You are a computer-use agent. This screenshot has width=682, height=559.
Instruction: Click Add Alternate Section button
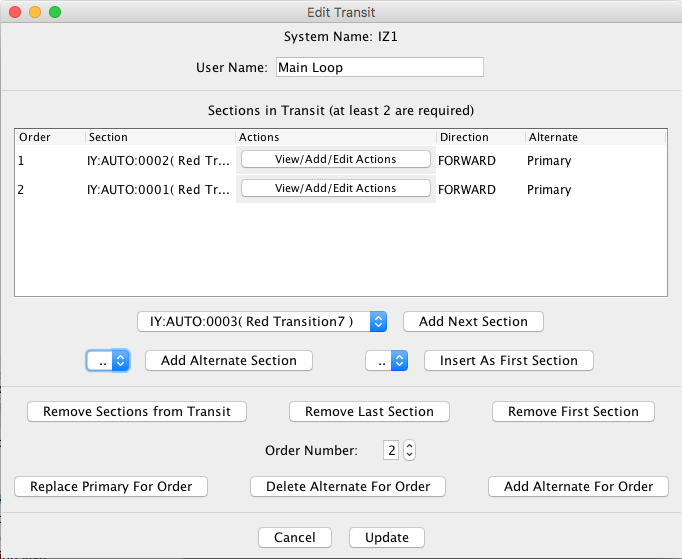tap(229, 360)
